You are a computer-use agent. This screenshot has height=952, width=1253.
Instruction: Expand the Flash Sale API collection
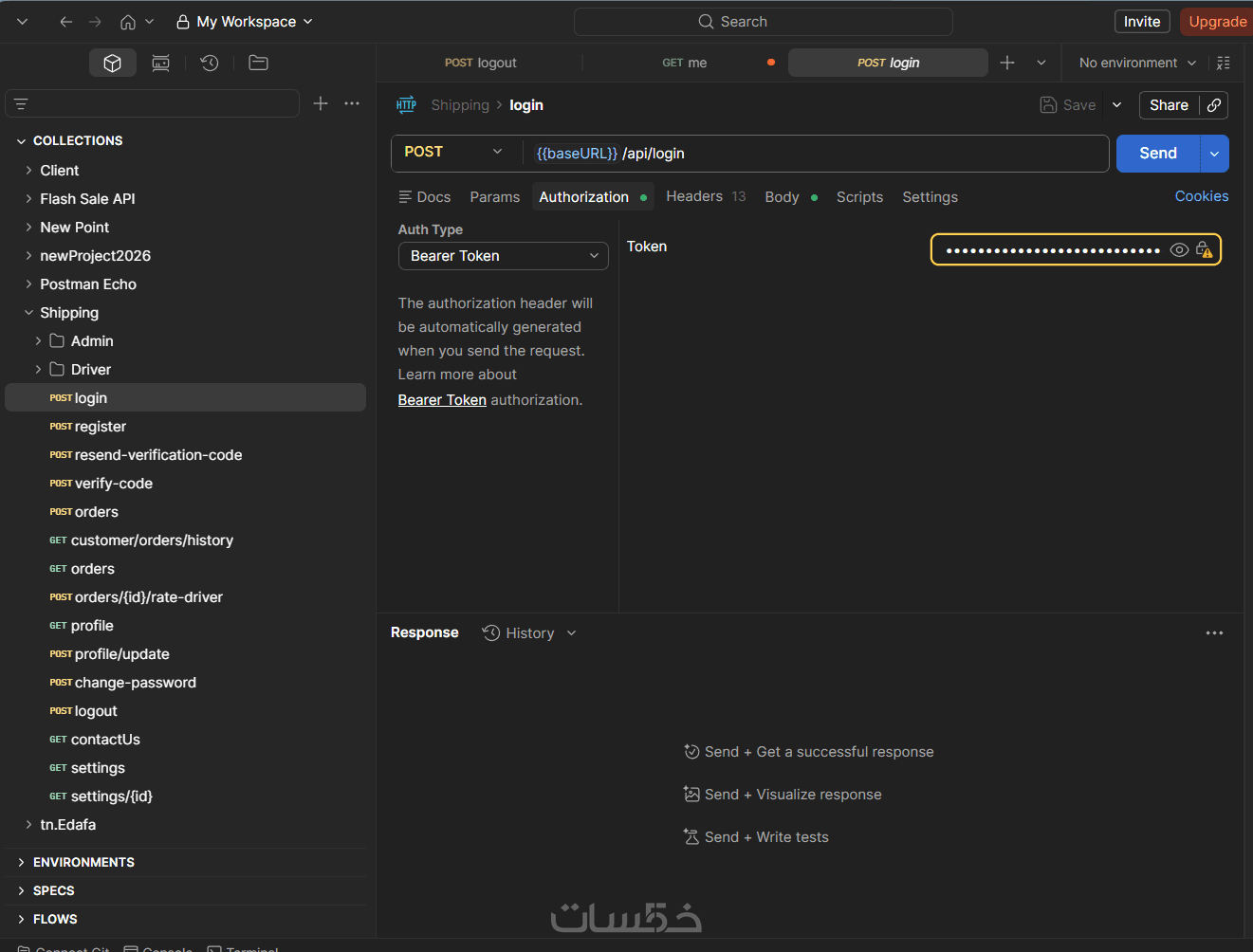click(28, 199)
